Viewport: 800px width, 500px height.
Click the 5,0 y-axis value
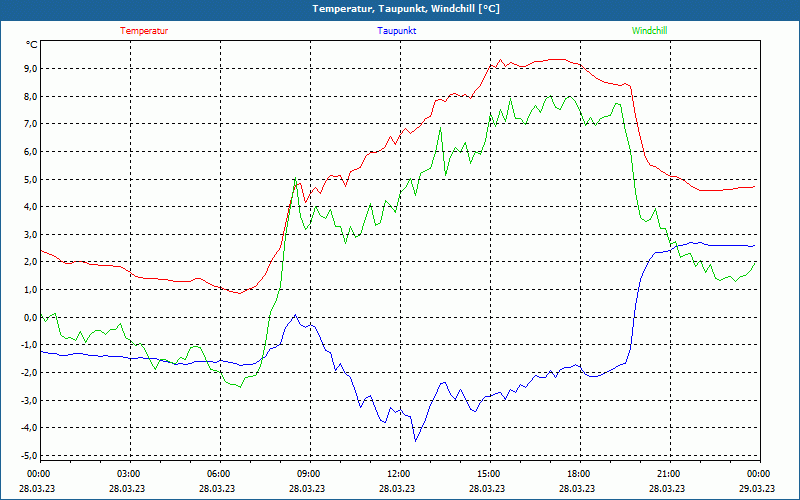(x=31, y=179)
